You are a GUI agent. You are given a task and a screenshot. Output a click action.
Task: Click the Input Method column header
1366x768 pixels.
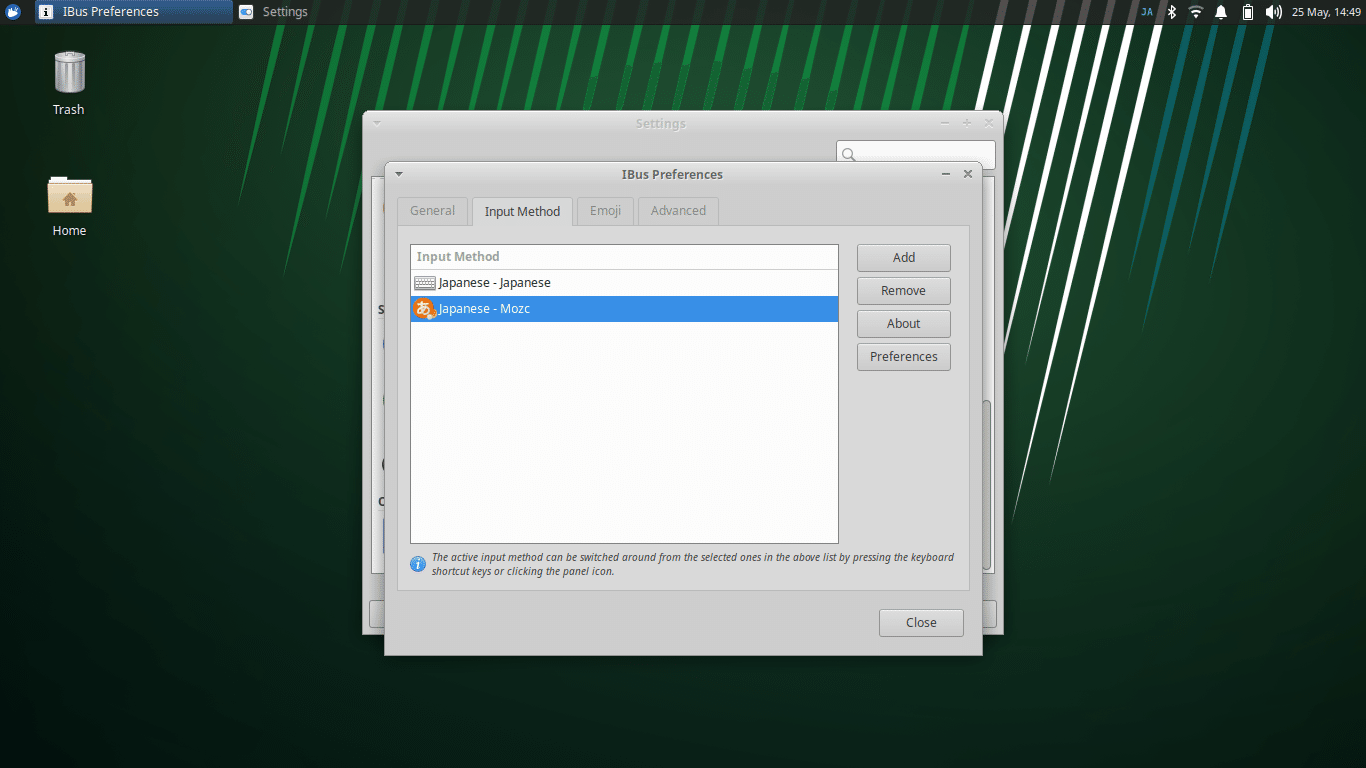pos(624,257)
